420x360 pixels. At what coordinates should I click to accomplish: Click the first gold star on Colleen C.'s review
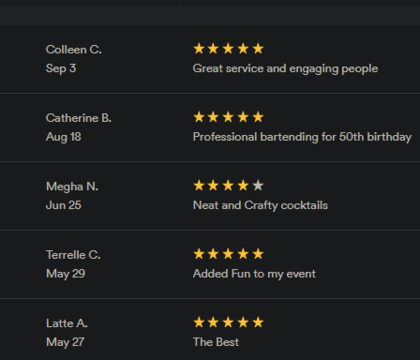click(x=199, y=49)
